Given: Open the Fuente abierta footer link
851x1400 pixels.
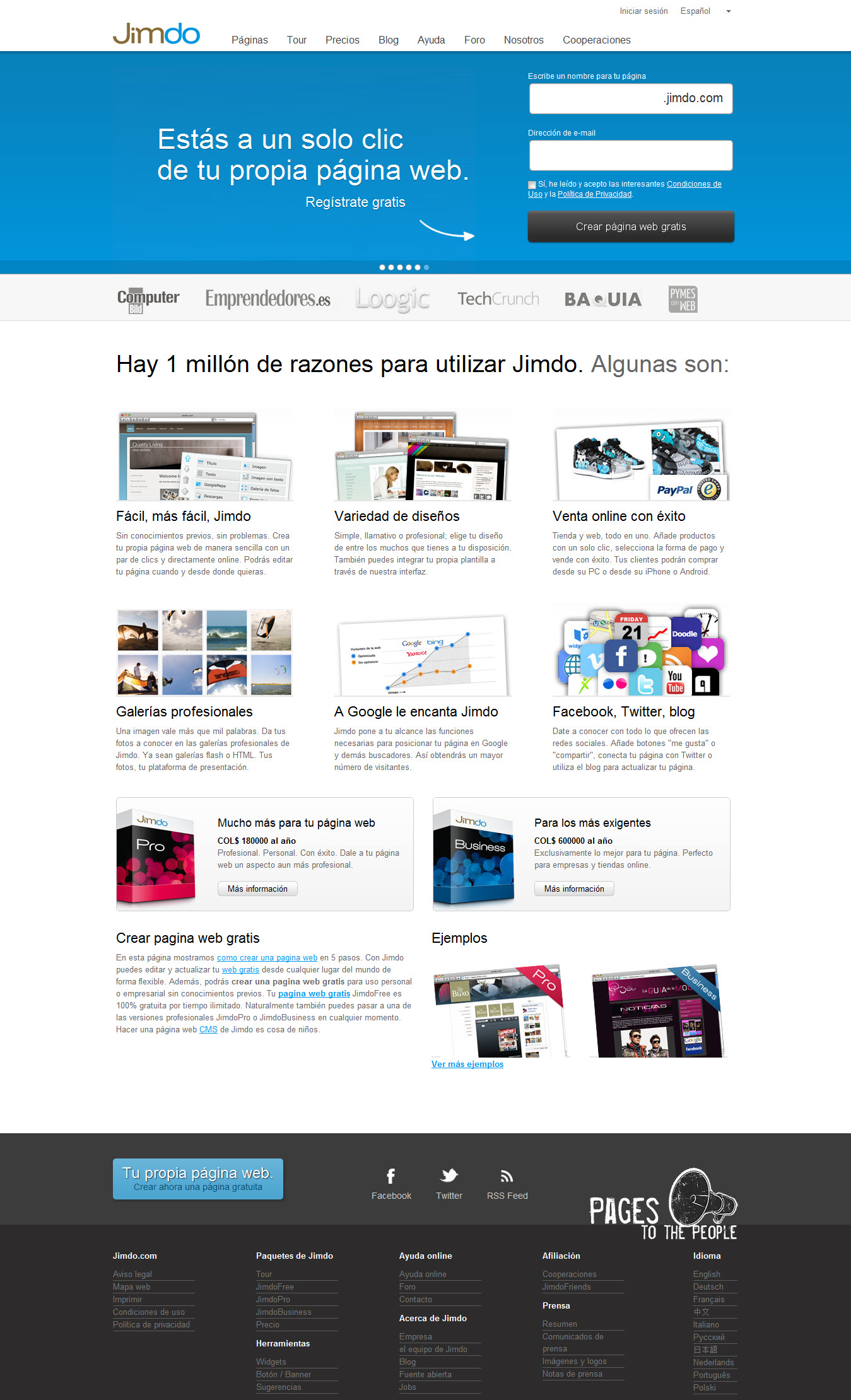Looking at the screenshot, I should pos(425,1374).
